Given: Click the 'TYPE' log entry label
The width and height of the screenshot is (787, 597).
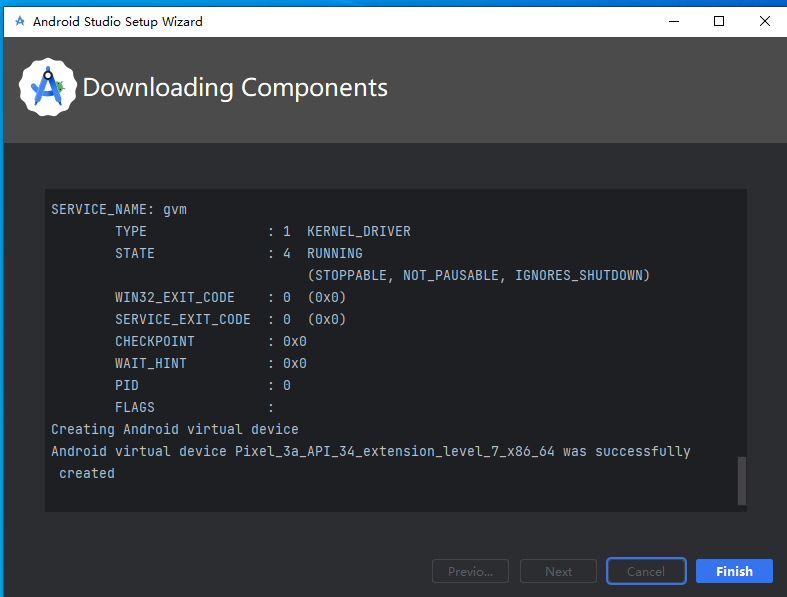Looking at the screenshot, I should [130, 231].
